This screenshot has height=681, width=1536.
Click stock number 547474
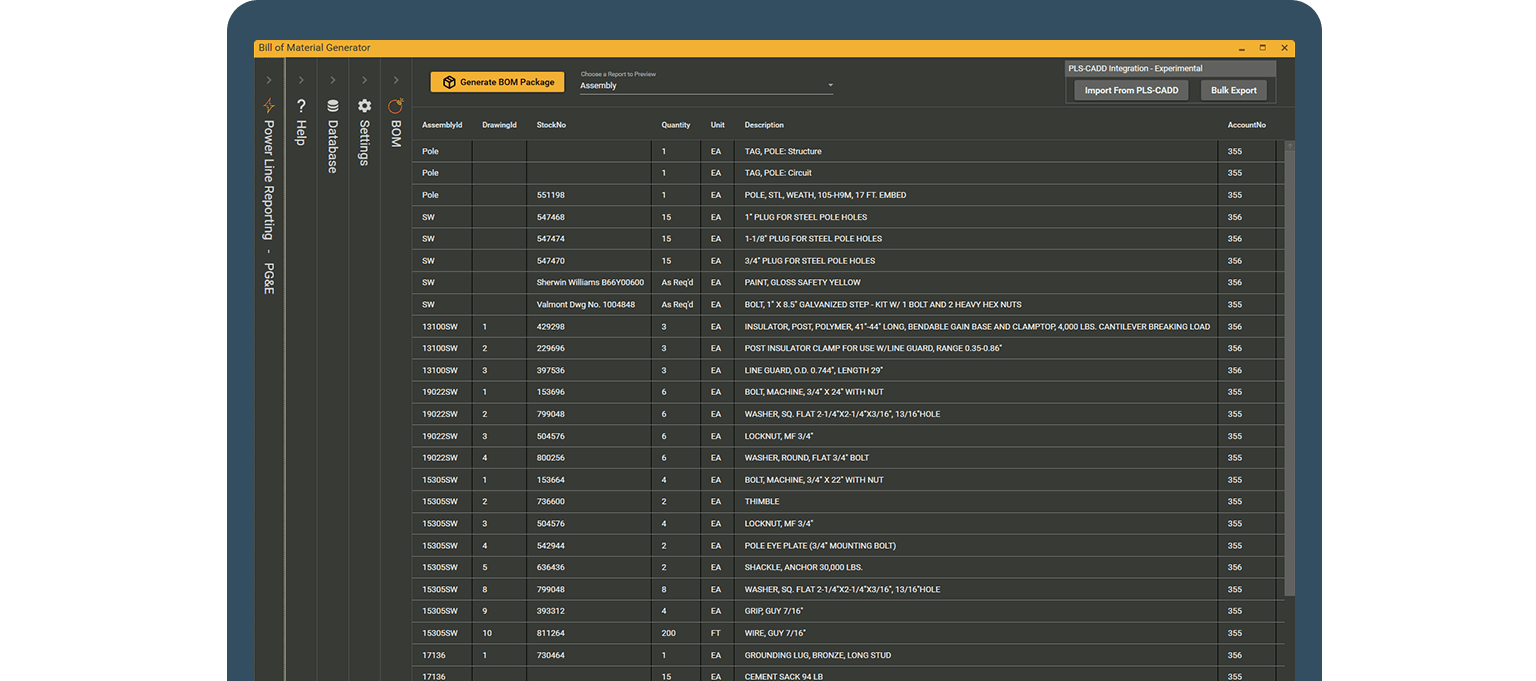tap(551, 239)
